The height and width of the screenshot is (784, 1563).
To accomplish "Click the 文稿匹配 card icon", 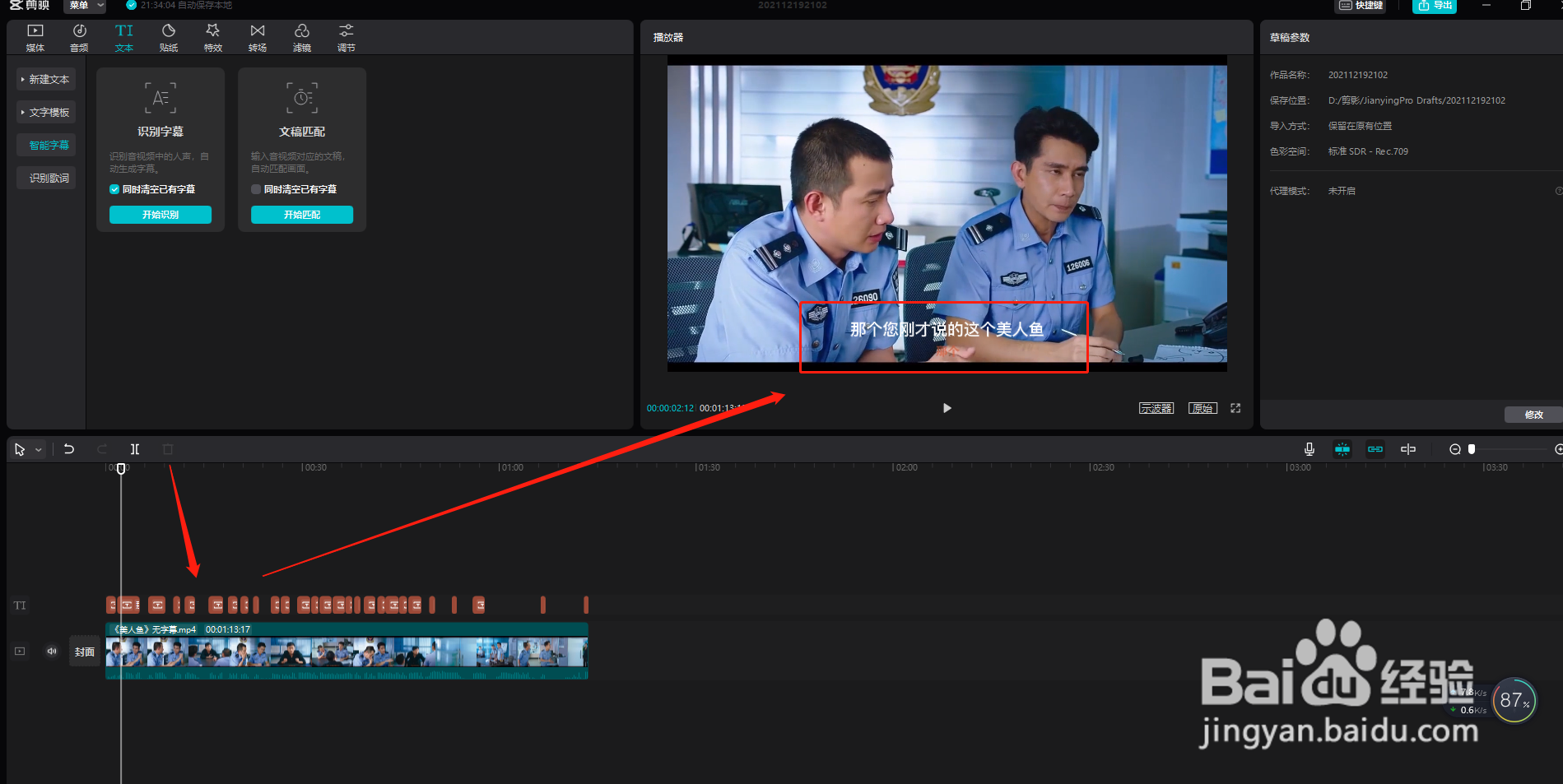I will point(302,97).
